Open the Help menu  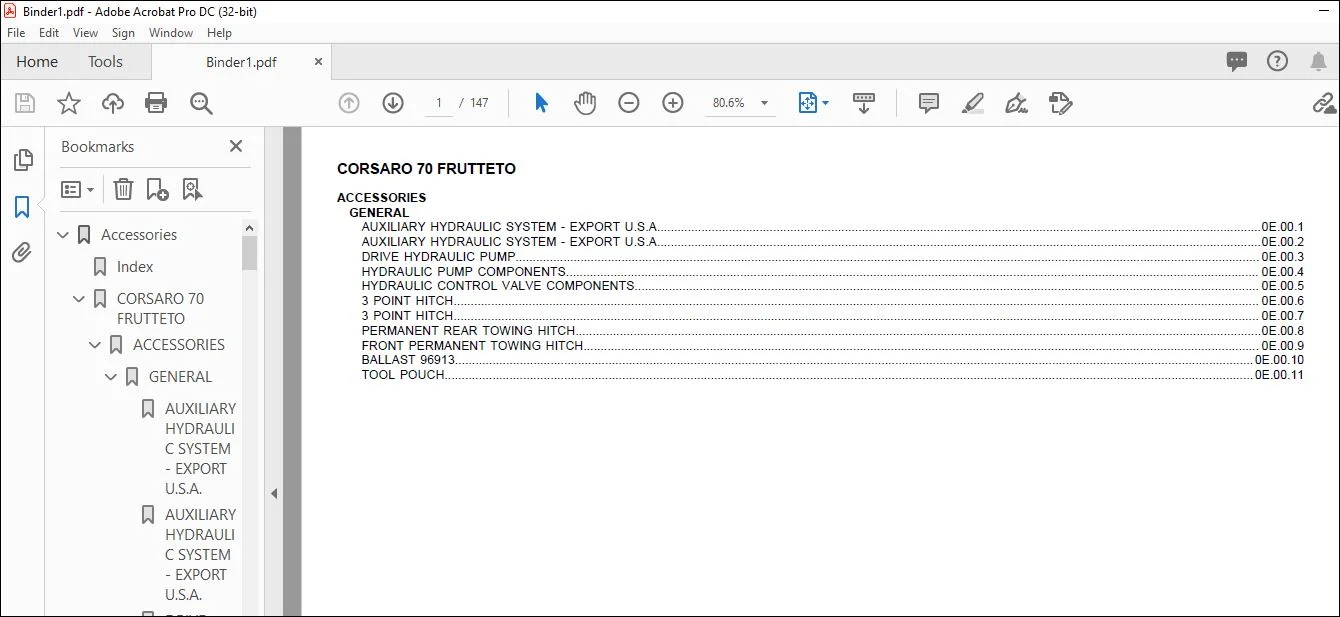tap(219, 32)
